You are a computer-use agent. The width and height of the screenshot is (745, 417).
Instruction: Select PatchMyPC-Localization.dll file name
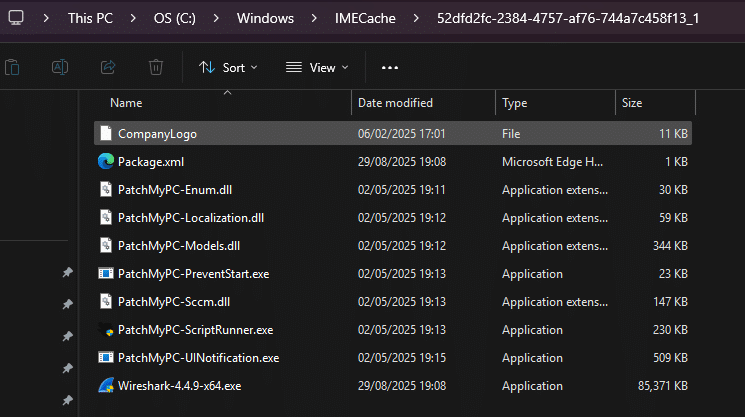(191, 218)
